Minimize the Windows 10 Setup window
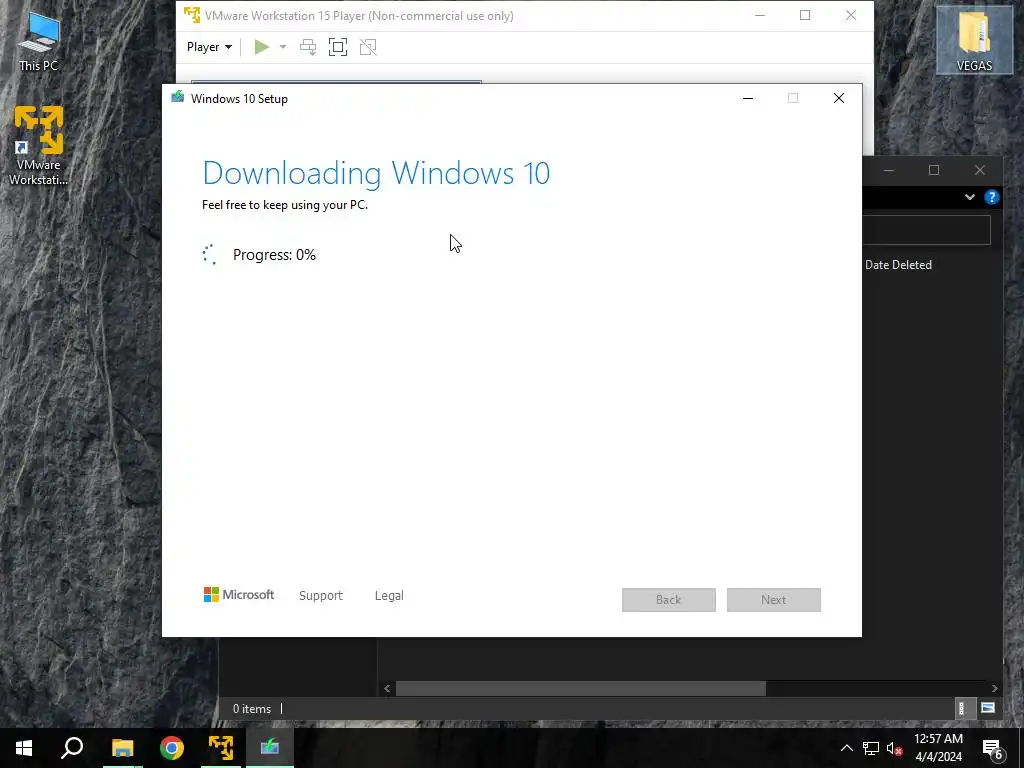The image size is (1024, 768). coord(748,99)
